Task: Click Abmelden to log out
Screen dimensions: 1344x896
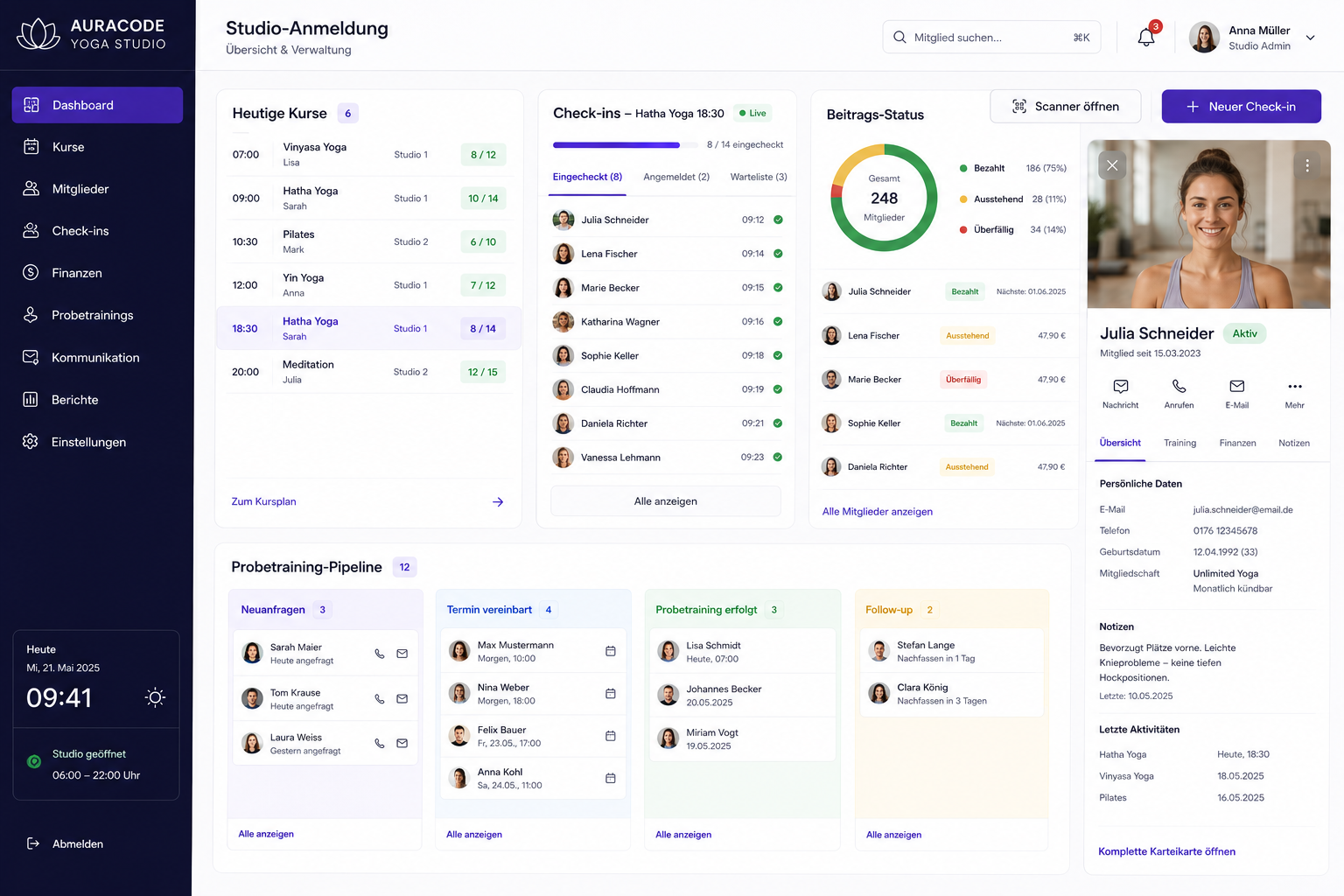Action: tap(66, 843)
